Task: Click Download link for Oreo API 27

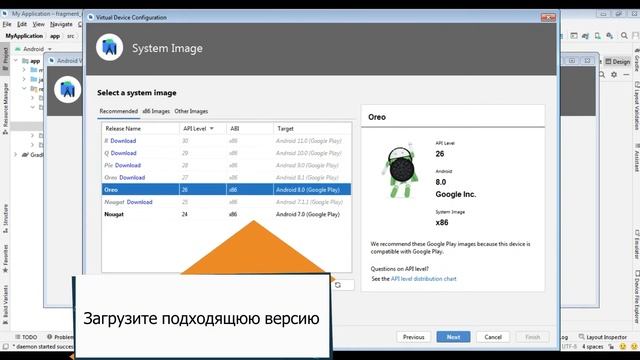Action: coord(132,178)
